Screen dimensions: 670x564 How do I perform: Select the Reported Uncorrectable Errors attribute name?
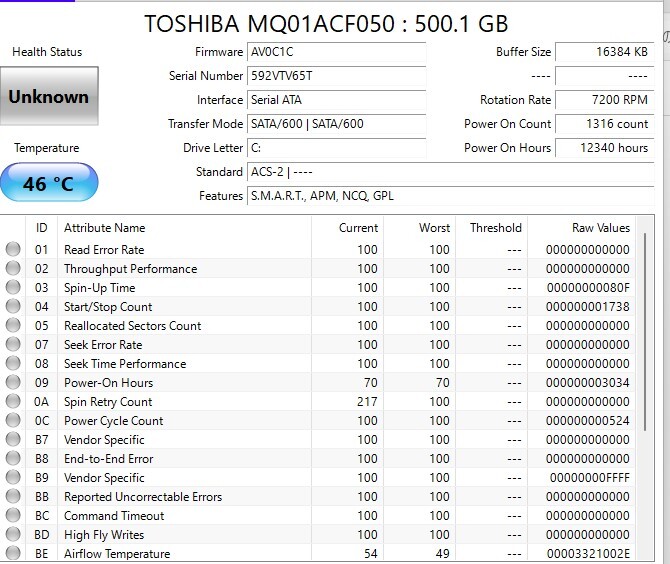(x=143, y=496)
